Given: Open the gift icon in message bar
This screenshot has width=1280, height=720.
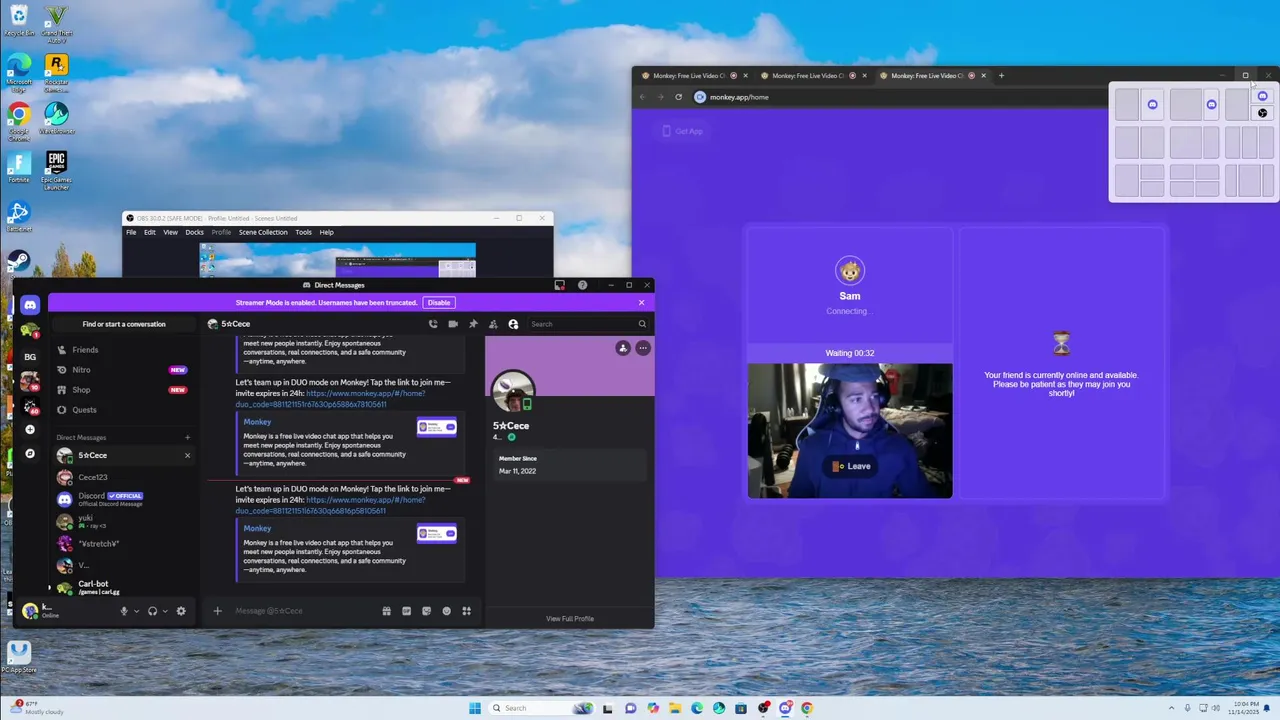Looking at the screenshot, I should (386, 611).
